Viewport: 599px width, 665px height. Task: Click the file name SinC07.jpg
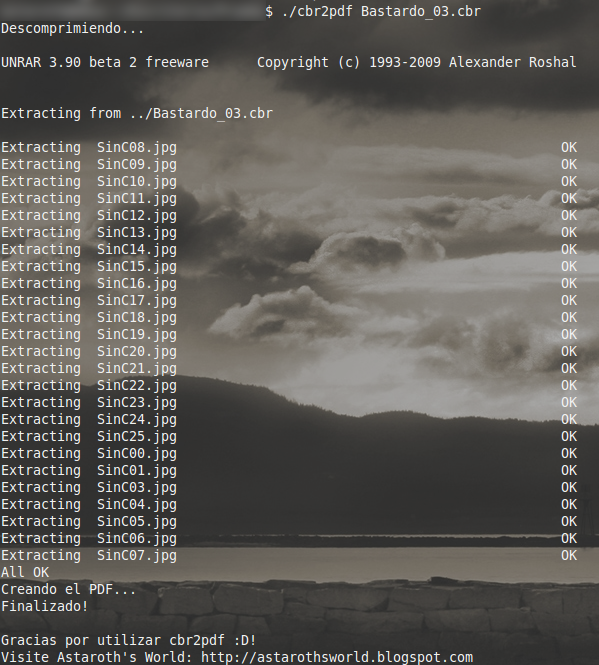click(137, 555)
